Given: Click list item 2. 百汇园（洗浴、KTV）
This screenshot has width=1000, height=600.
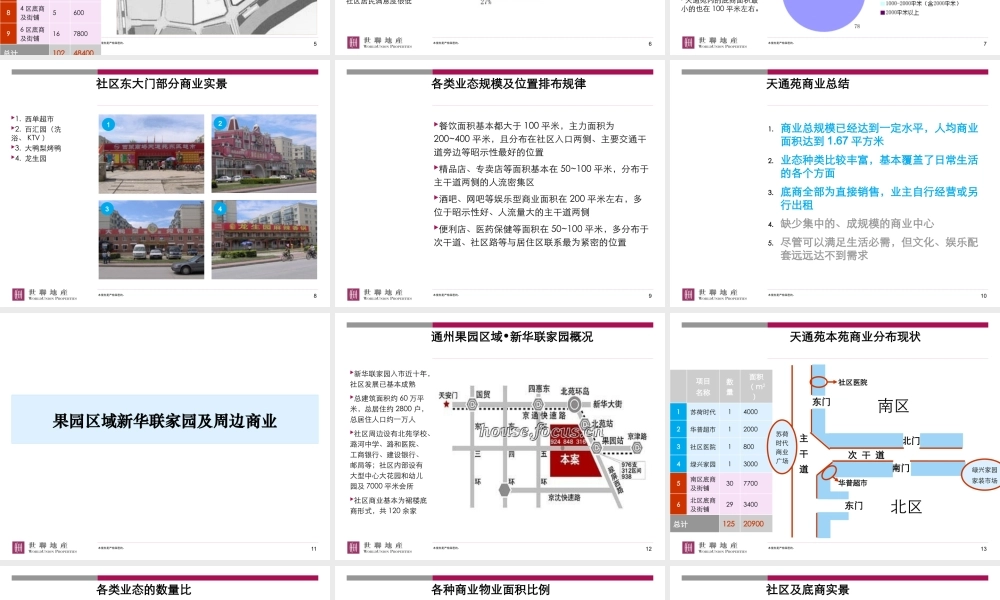Looking at the screenshot, I should 36,133.
